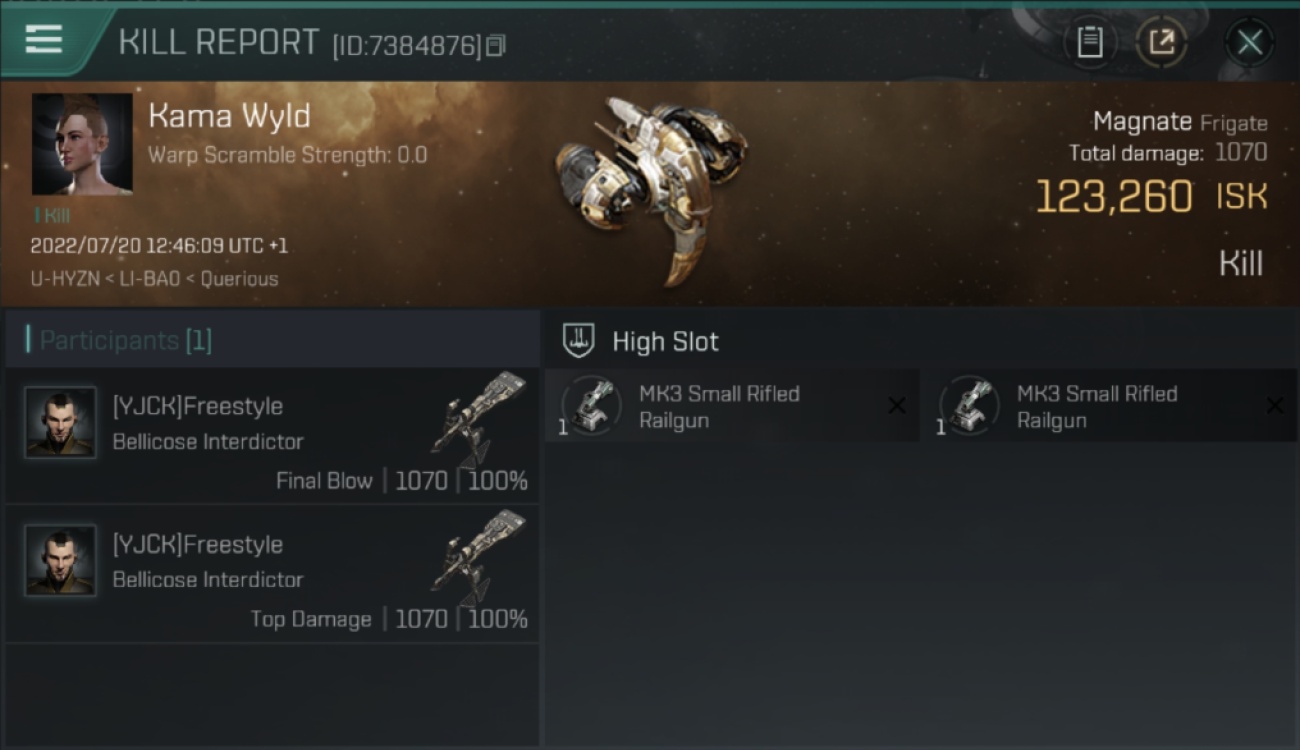Copy the kill report ID icon
The image size is (1300, 750).
pos(496,45)
